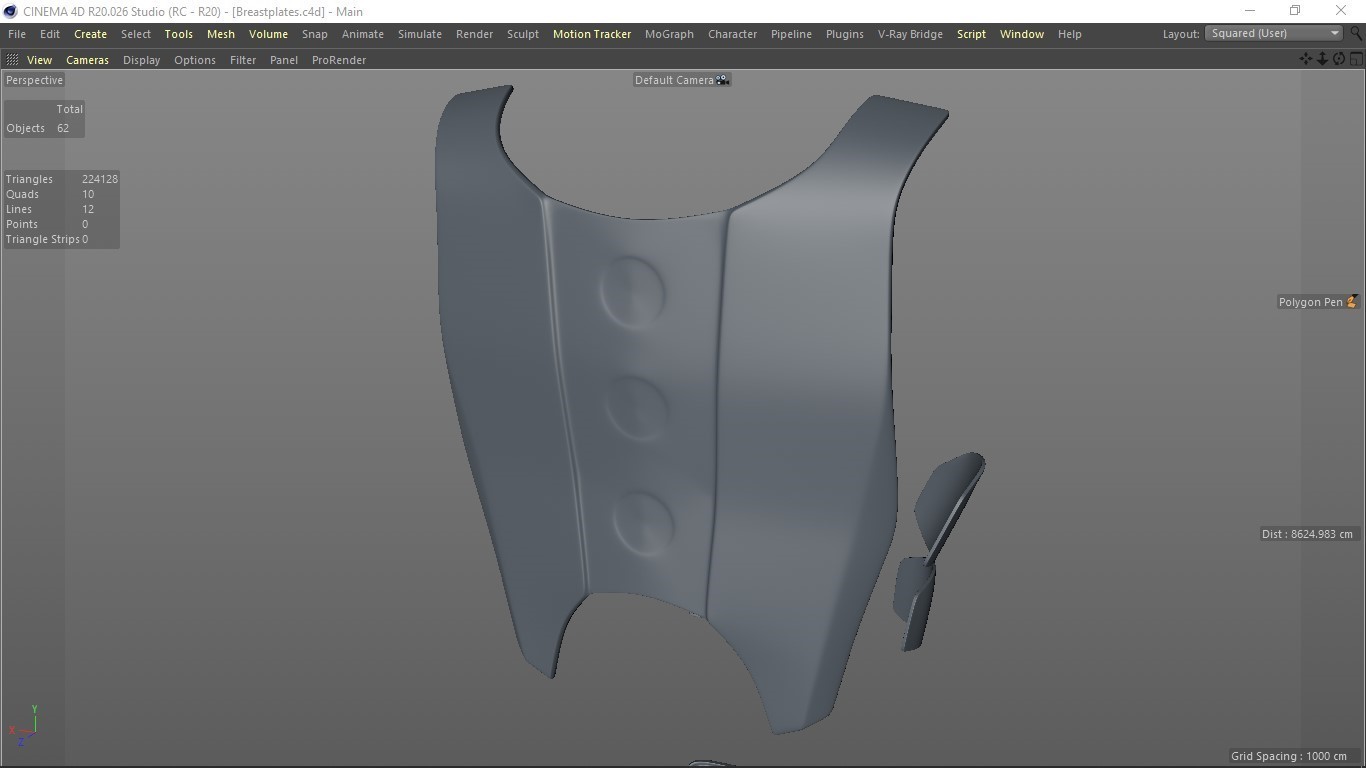The height and width of the screenshot is (768, 1366).
Task: Open the Sculpt menu
Action: pyautogui.click(x=522, y=34)
